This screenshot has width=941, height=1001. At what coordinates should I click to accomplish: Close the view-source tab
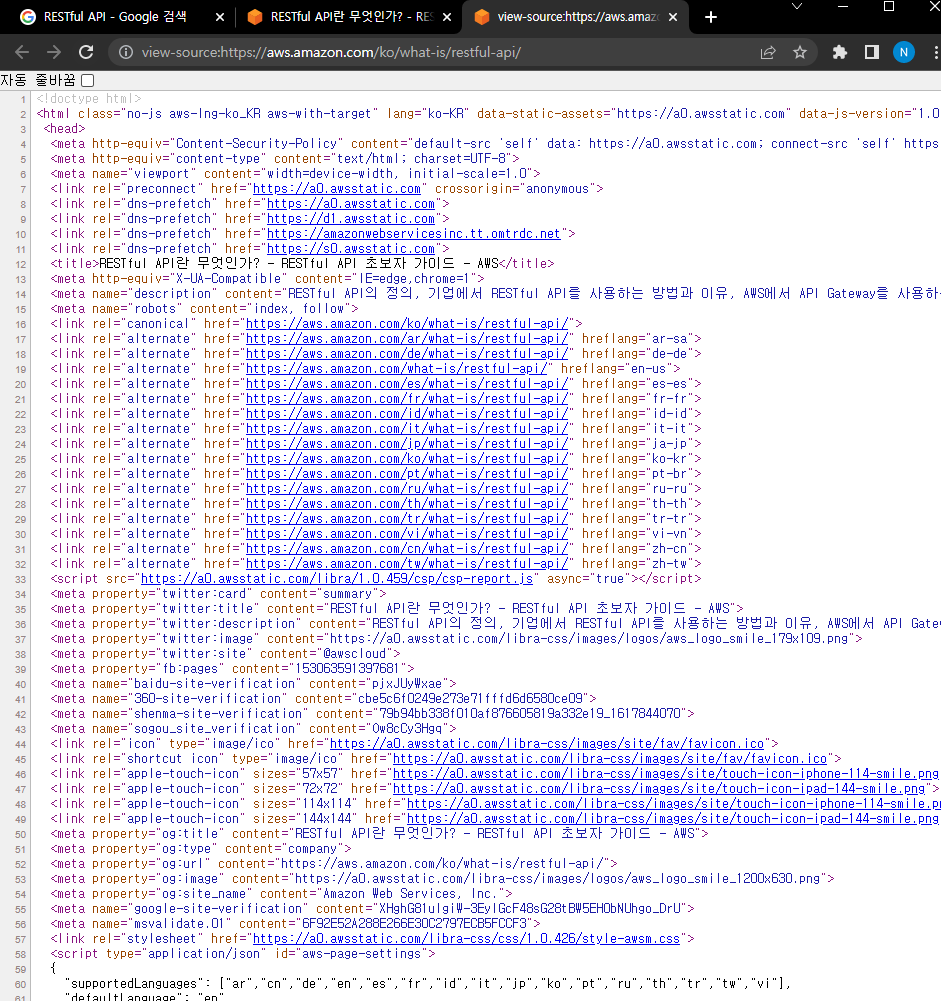pos(673,17)
